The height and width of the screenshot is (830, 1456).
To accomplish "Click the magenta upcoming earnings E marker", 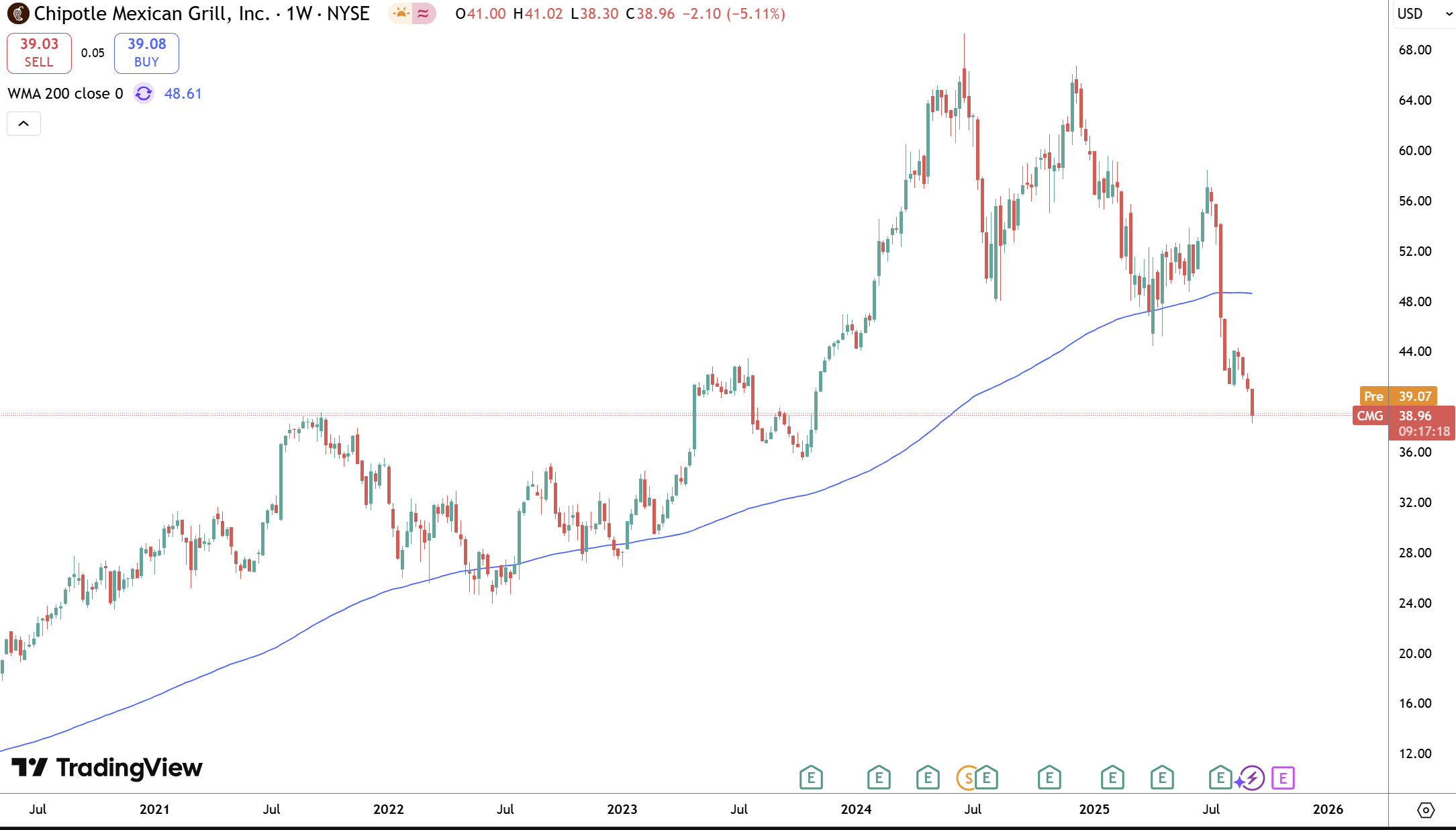I will [x=1283, y=778].
